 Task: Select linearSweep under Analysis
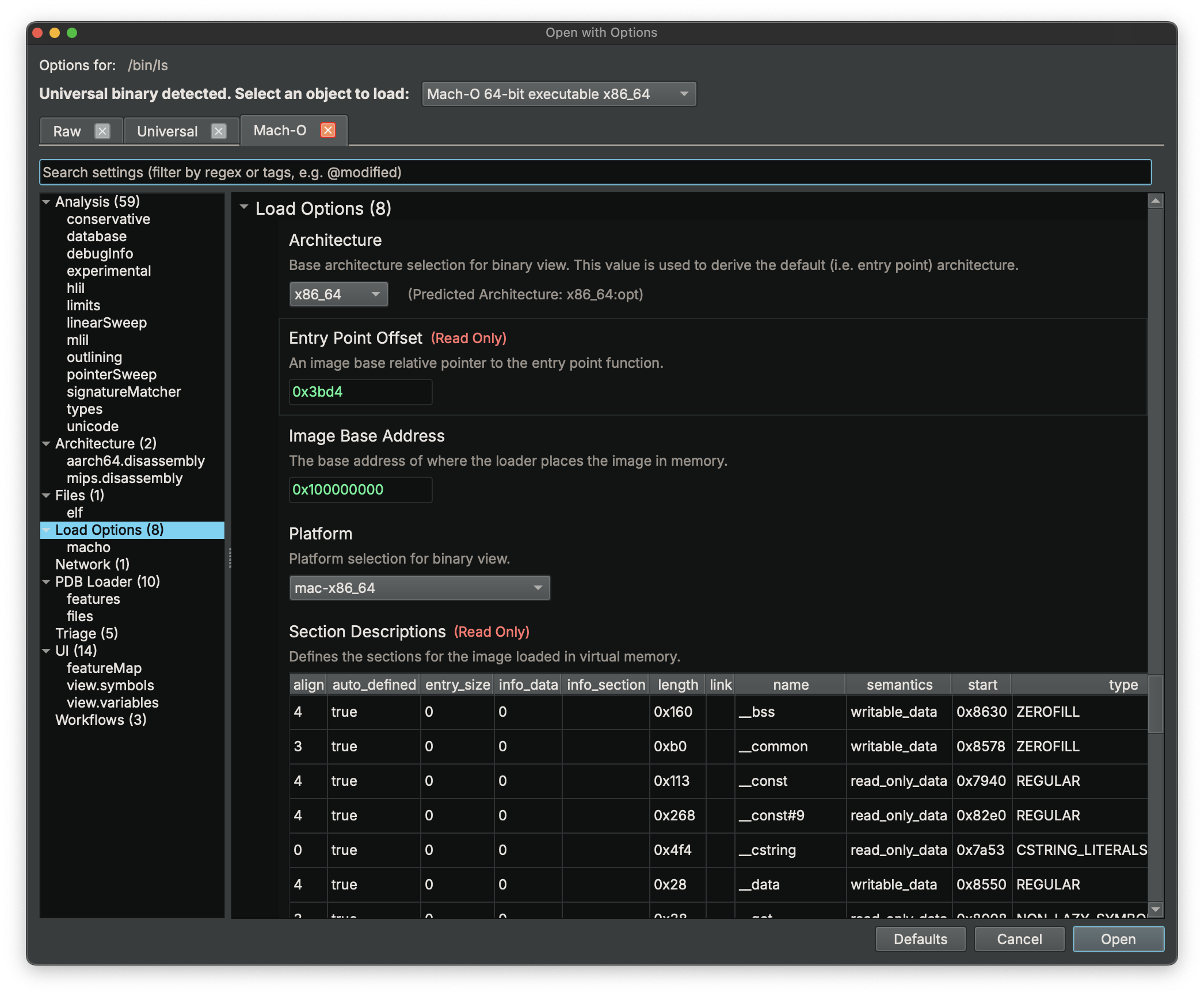pos(106,322)
